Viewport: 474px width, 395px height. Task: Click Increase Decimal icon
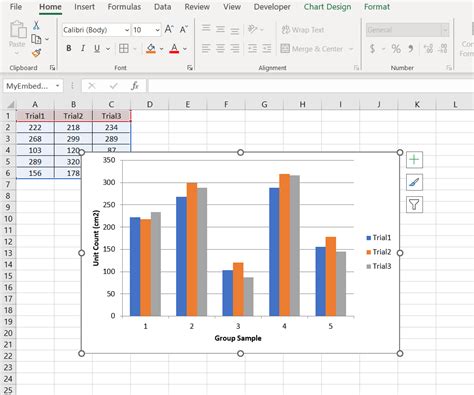coord(428,49)
